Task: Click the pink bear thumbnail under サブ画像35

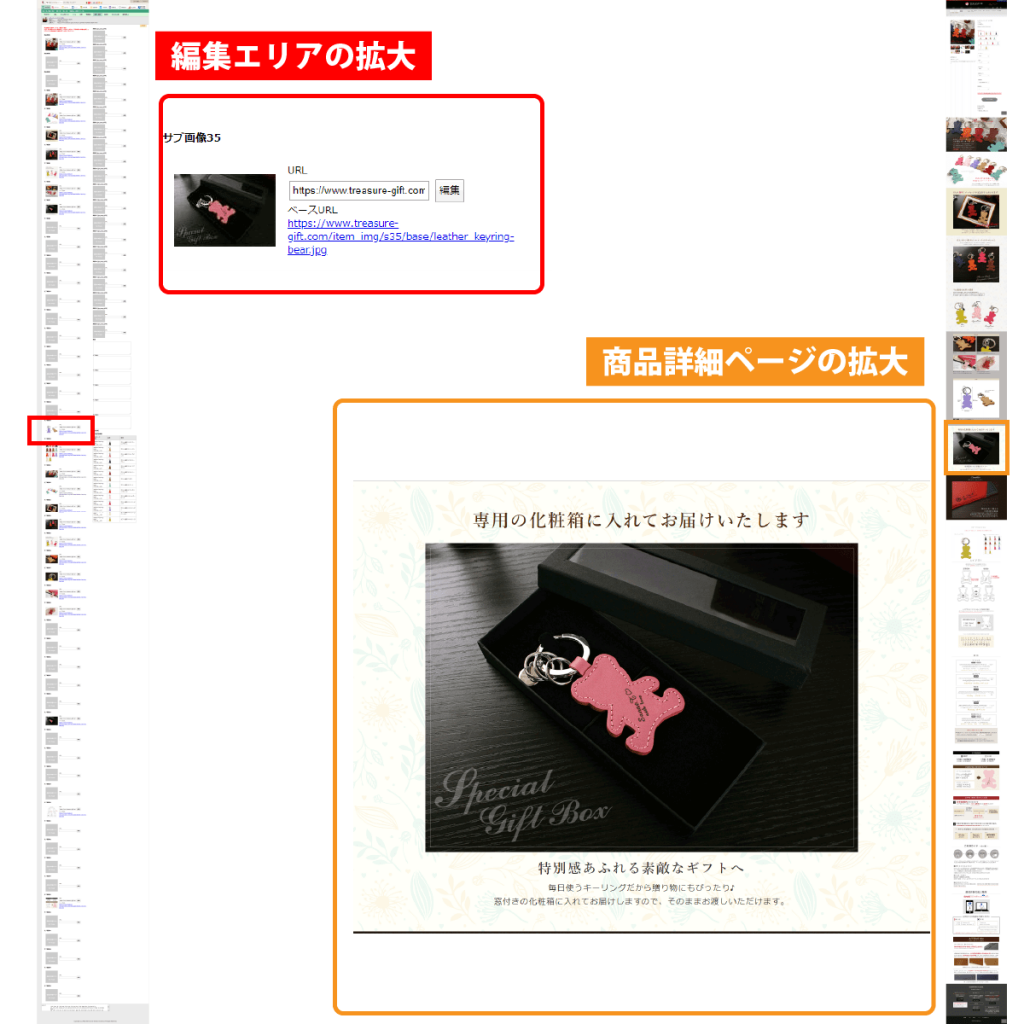Action: (x=224, y=210)
